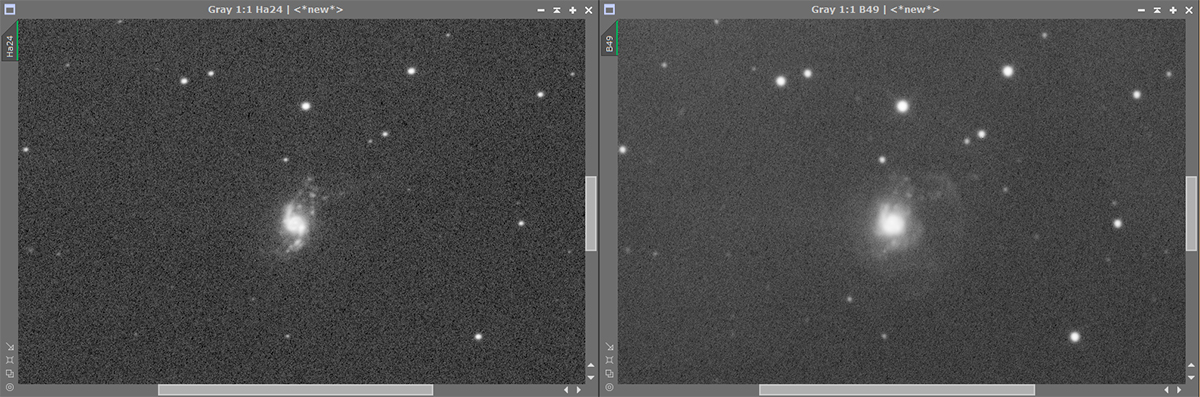Click the Ha24 vertical scrollbar thumb
Image resolution: width=1200 pixels, height=397 pixels.
pyautogui.click(x=591, y=213)
